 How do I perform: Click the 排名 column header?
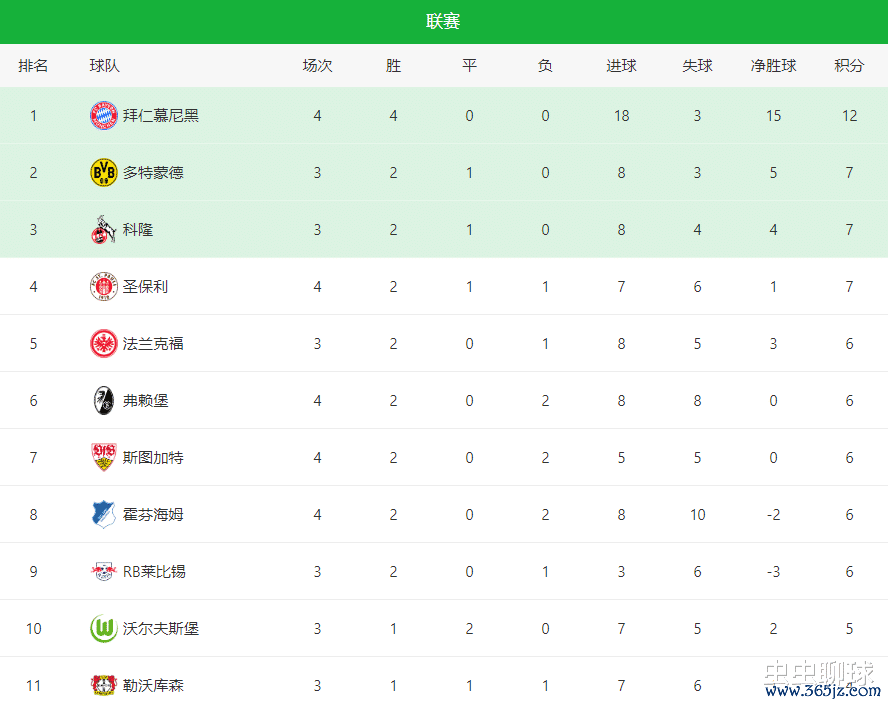33,66
